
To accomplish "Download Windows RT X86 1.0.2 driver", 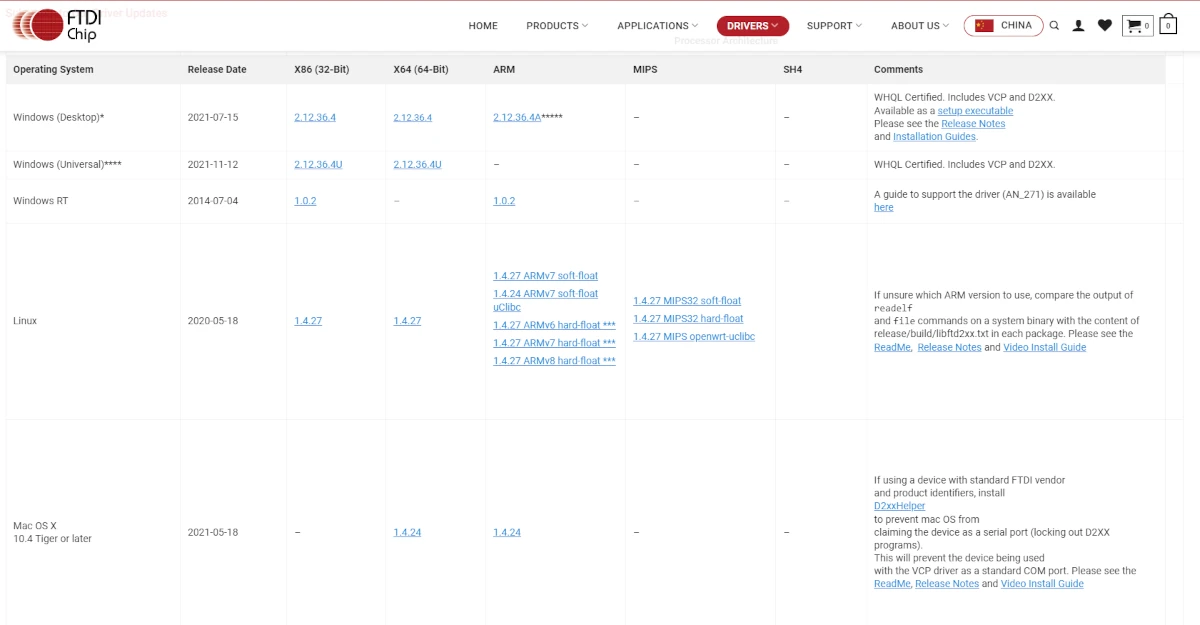I will (x=305, y=201).
